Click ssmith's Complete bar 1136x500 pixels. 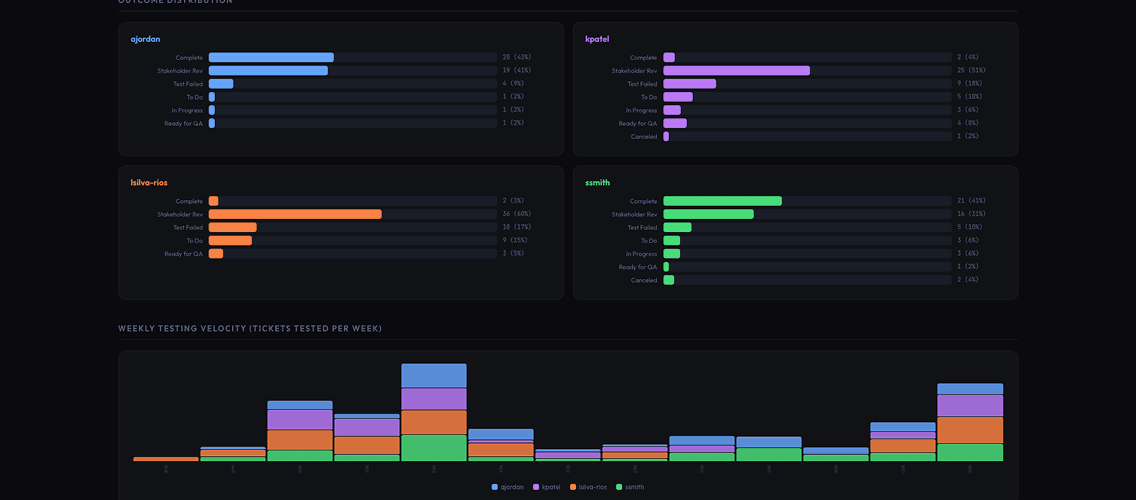click(x=722, y=201)
